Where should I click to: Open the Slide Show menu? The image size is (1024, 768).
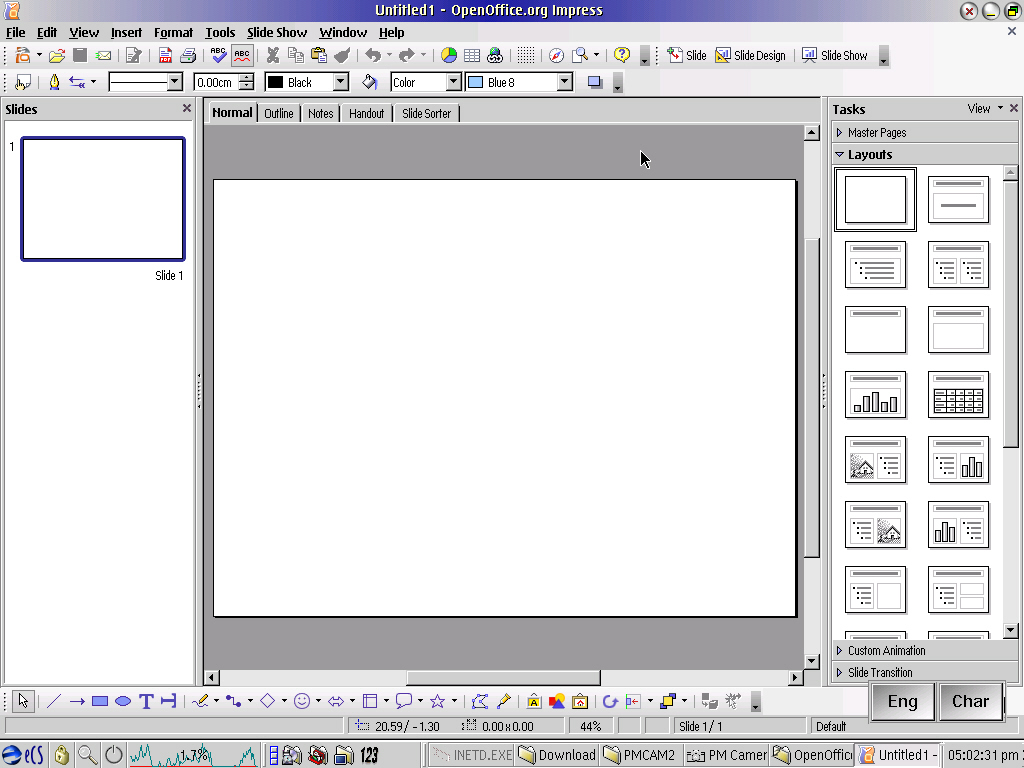pos(277,32)
